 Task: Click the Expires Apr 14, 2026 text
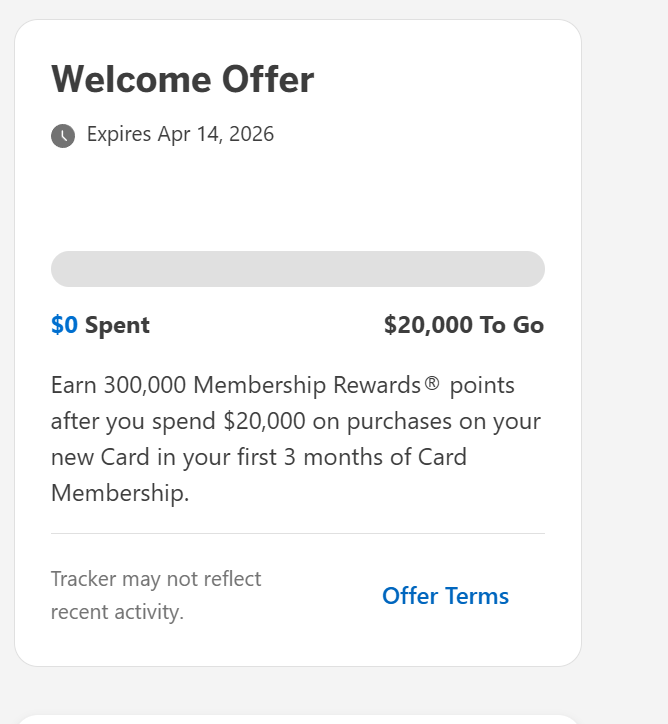click(180, 134)
